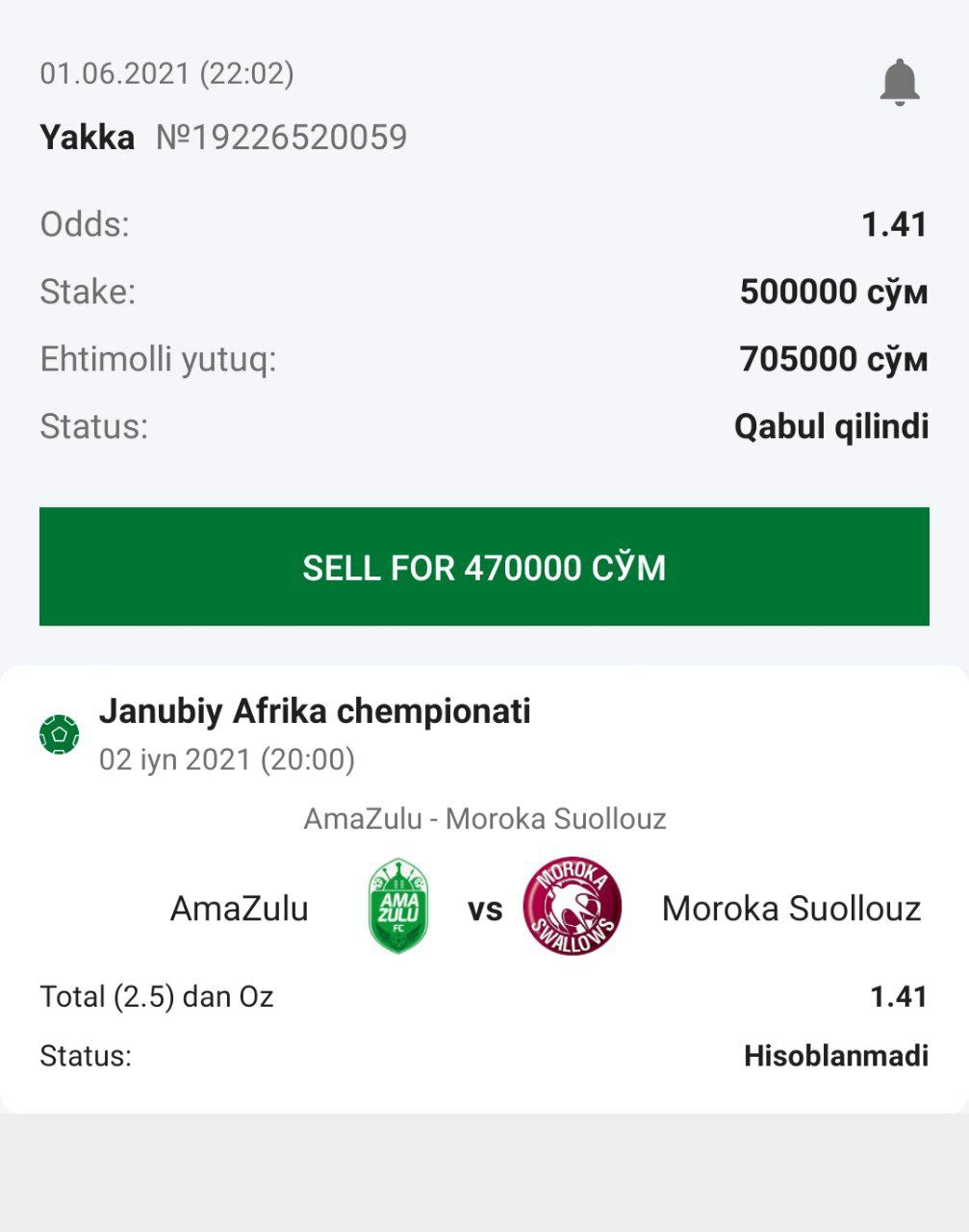Click the AmaZulu team name left of crest
The image size is (969, 1232).
click(x=240, y=909)
